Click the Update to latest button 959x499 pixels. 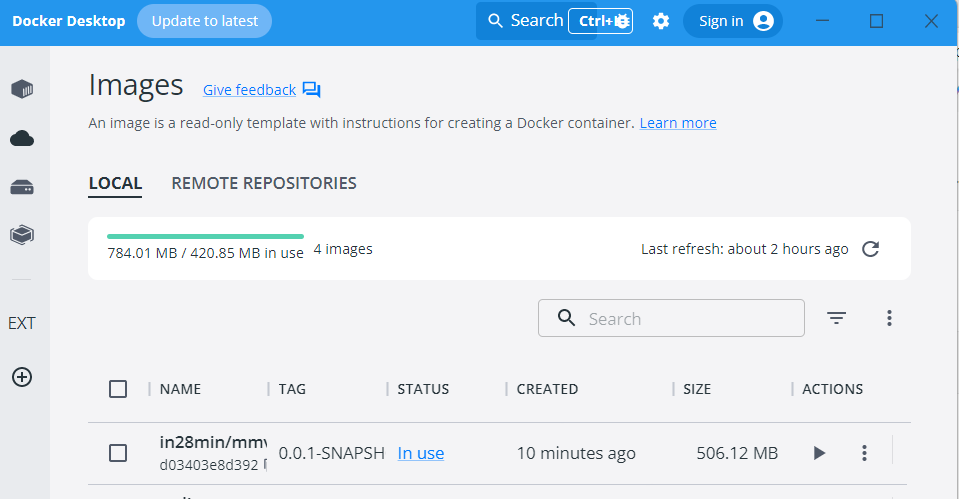click(x=204, y=21)
